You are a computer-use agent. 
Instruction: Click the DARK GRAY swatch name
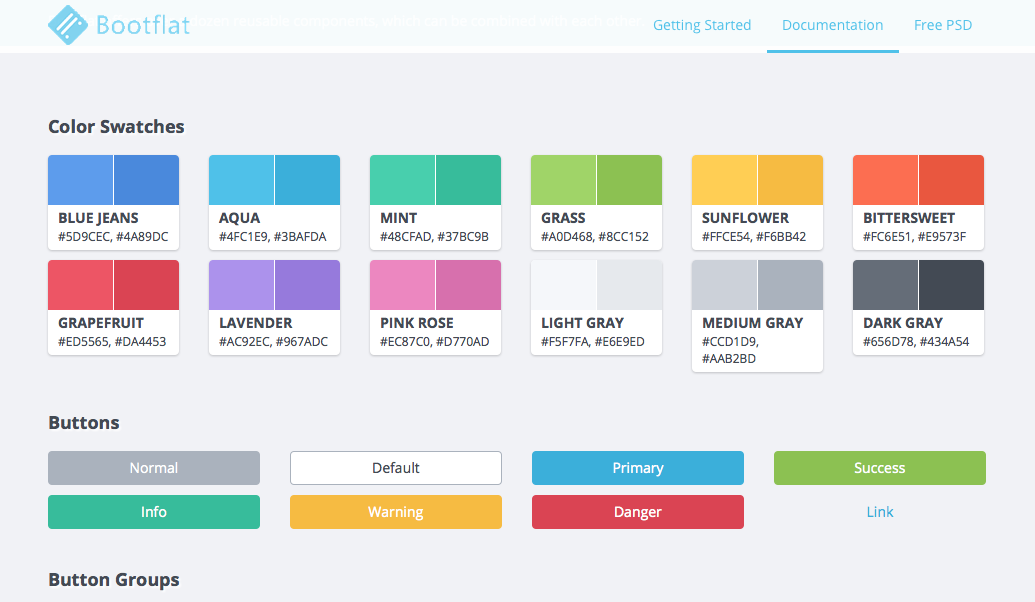(903, 323)
